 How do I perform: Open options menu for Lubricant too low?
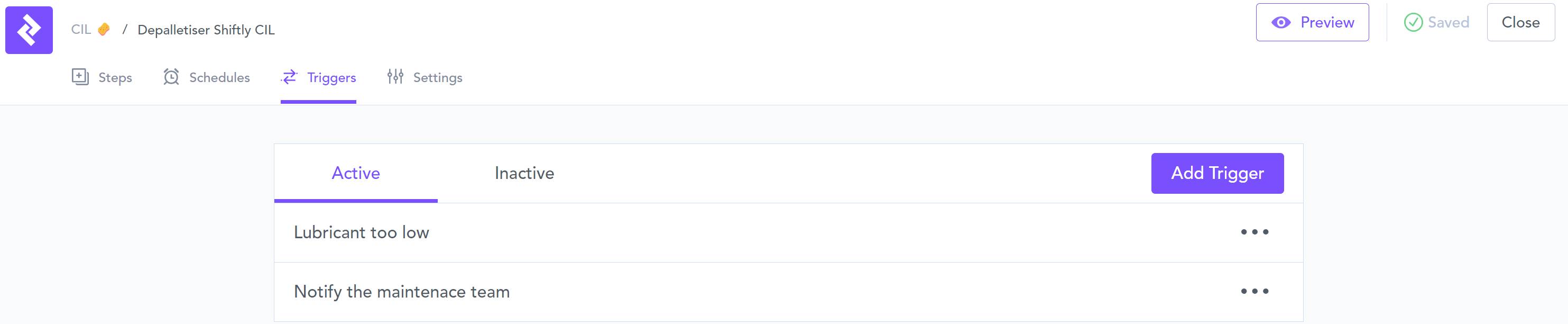point(1254,232)
